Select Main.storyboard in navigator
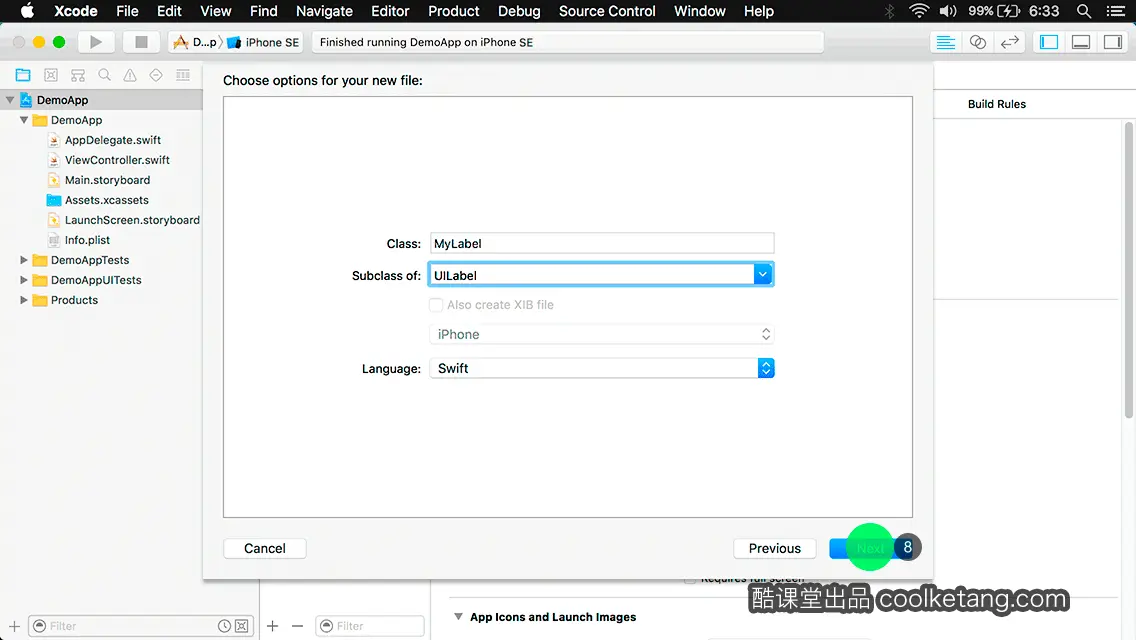The image size is (1136, 640). coord(107,180)
